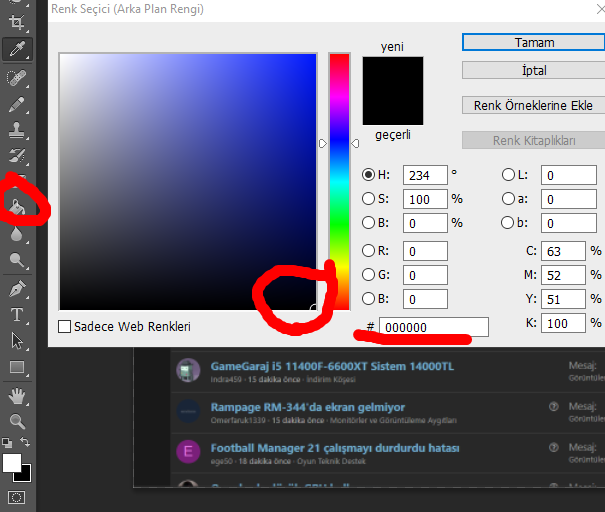The width and height of the screenshot is (605, 512).
Task: Click the Y yellow field showing 51
Action: point(563,299)
